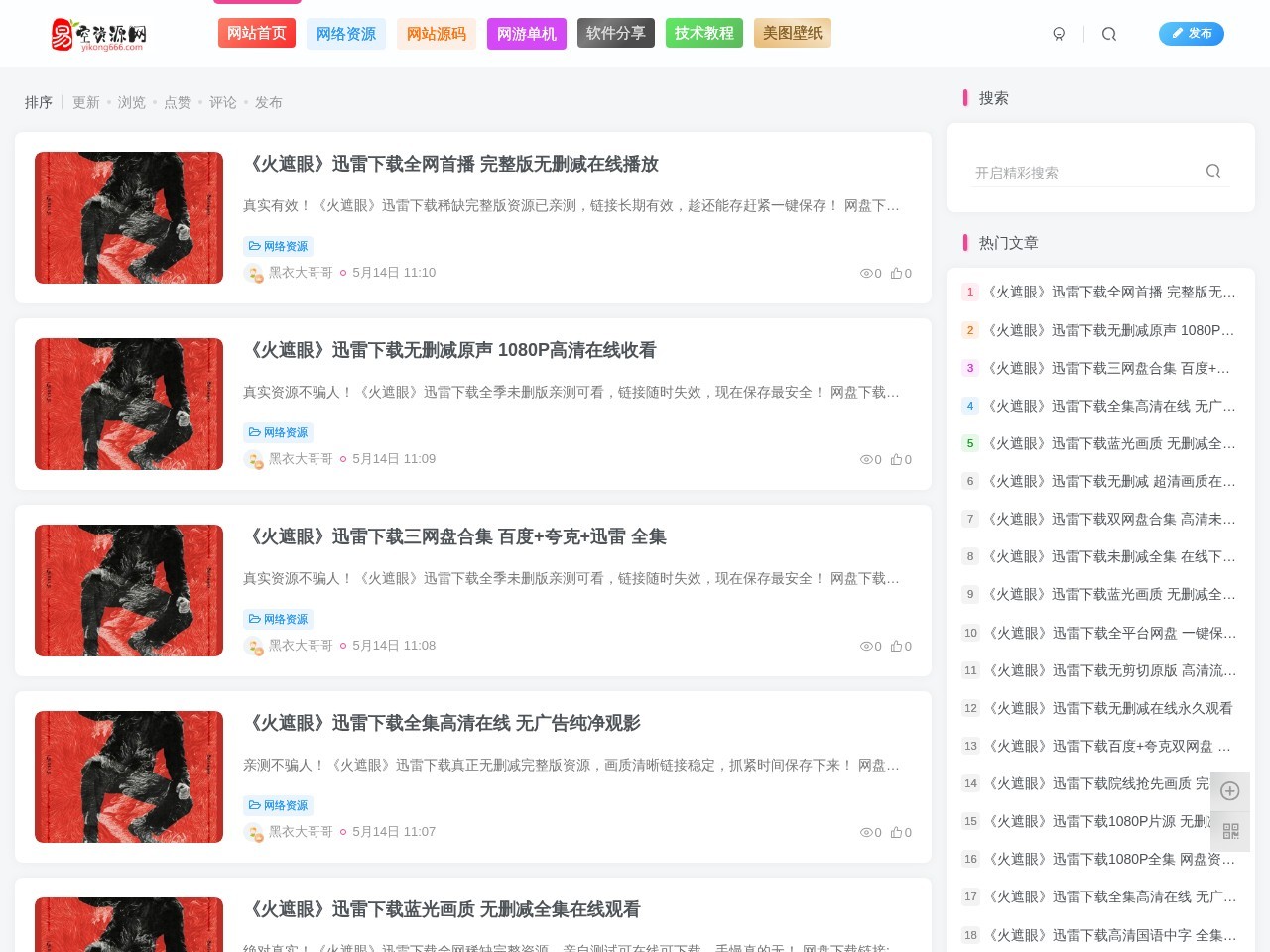Open hot article ranked 18 高清国语中字
The width and height of the screenshot is (1270, 952).
[1112, 935]
